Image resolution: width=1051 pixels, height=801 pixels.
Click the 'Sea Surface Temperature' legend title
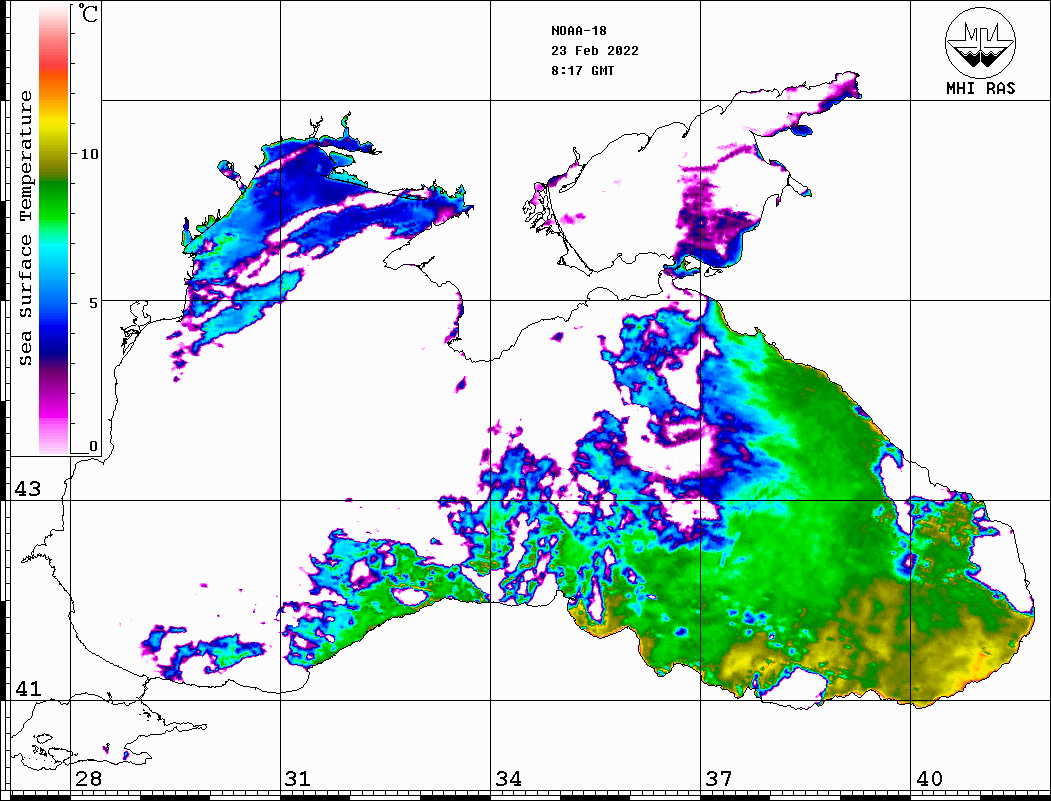click(x=25, y=228)
